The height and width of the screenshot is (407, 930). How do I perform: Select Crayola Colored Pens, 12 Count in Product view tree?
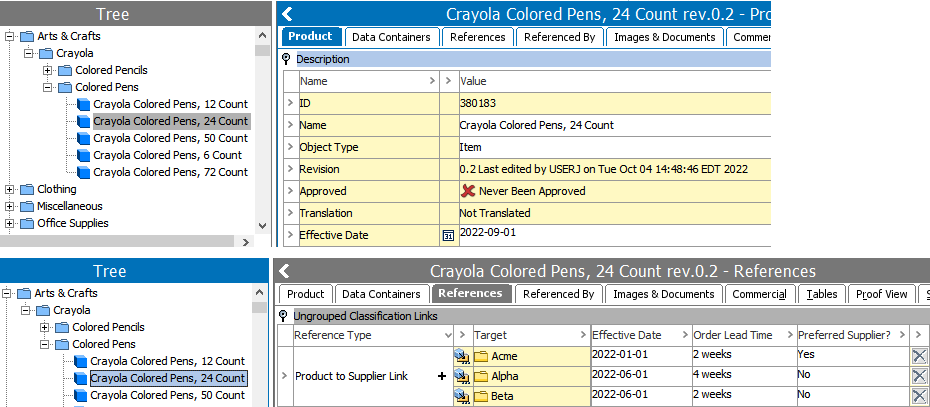pyautogui.click(x=170, y=104)
